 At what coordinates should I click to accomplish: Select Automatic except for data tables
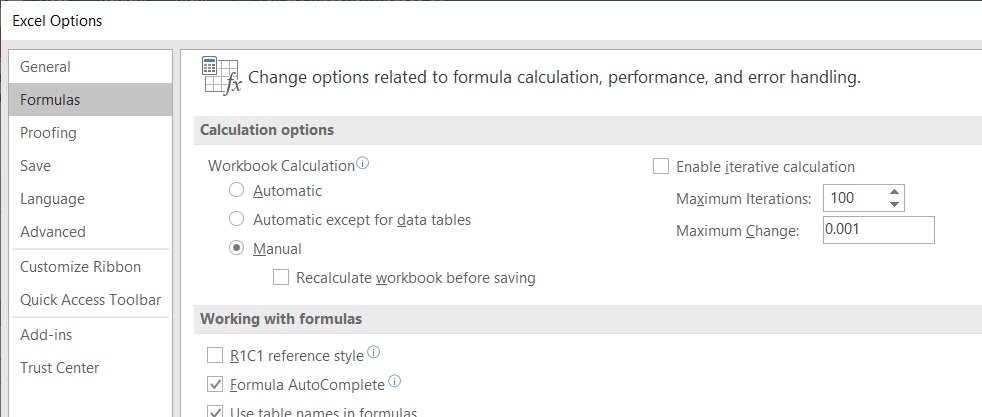pos(237,219)
